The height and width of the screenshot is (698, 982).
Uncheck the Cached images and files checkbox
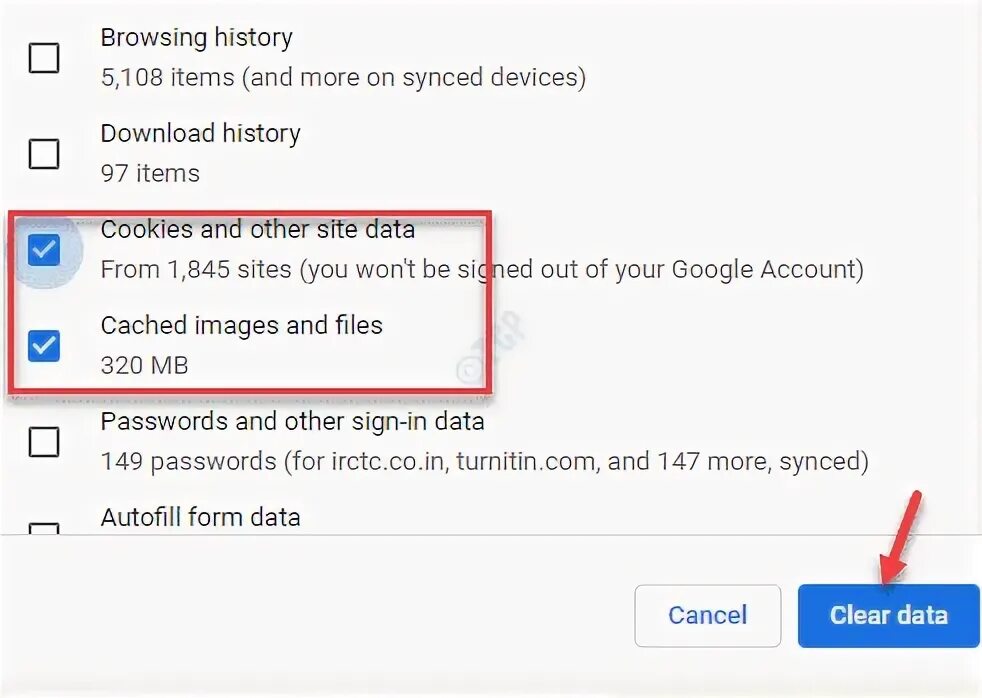44,346
